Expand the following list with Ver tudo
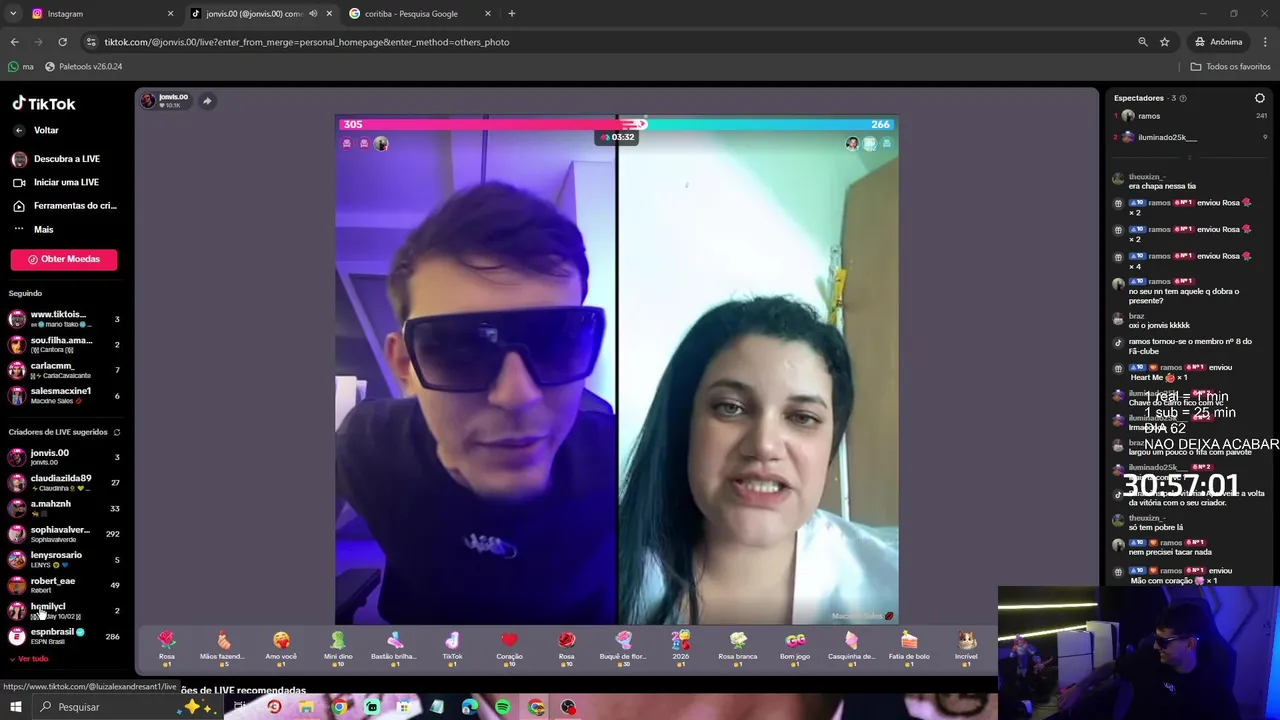This screenshot has height=720, width=1280. (28, 659)
